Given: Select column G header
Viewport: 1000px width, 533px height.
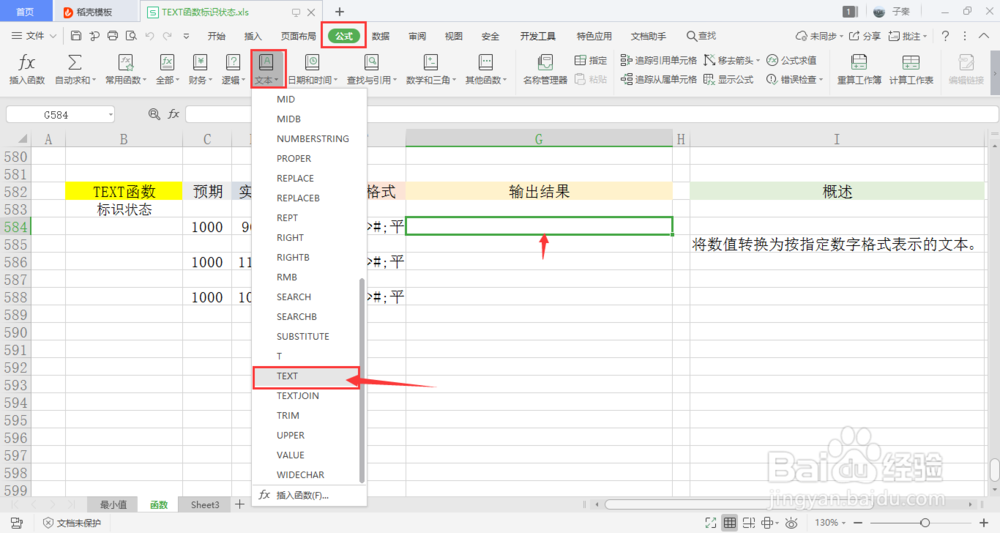Looking at the screenshot, I should pos(539,139).
